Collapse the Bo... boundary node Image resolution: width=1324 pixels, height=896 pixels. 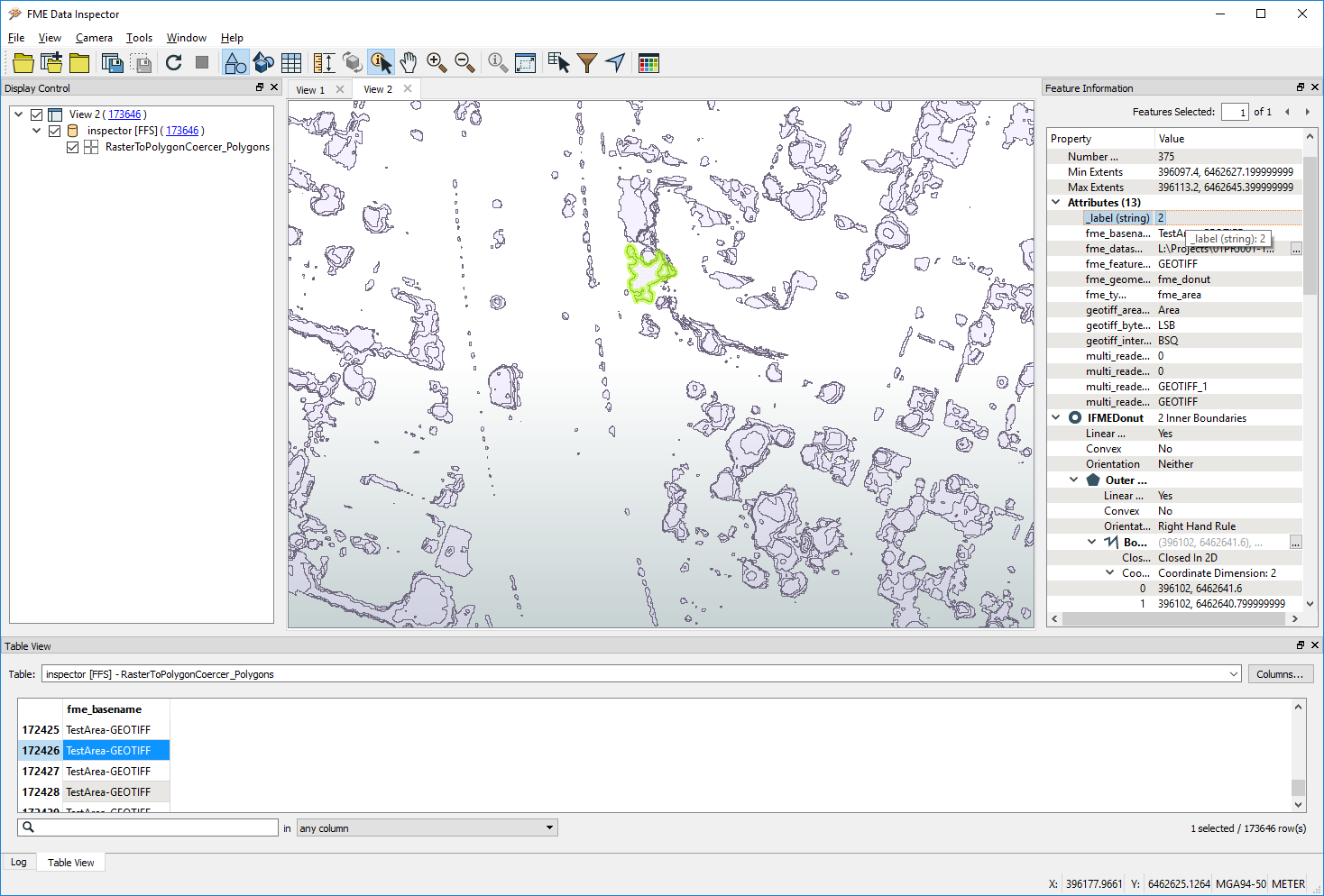1092,542
